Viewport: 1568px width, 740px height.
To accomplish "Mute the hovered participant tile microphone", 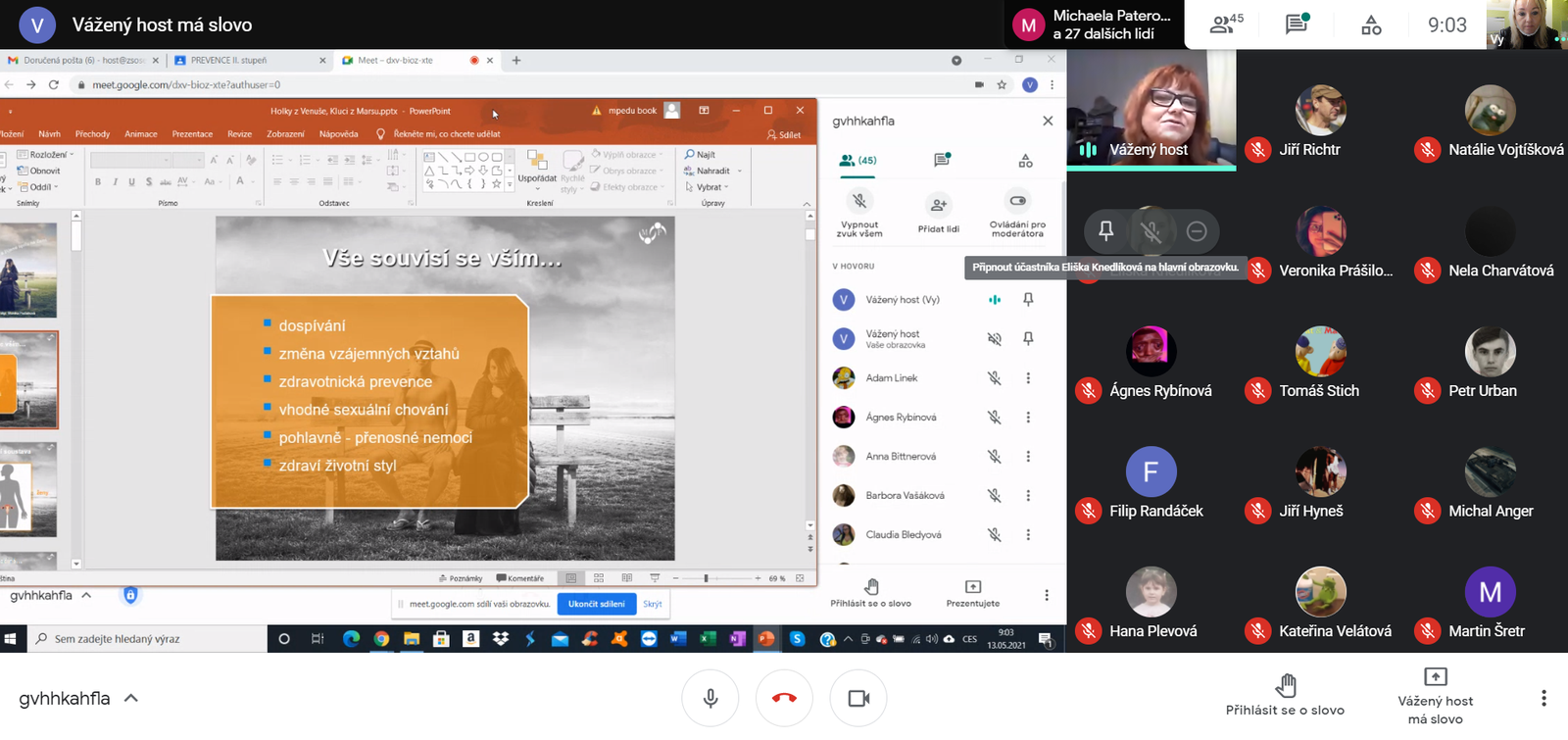I will [x=1151, y=231].
